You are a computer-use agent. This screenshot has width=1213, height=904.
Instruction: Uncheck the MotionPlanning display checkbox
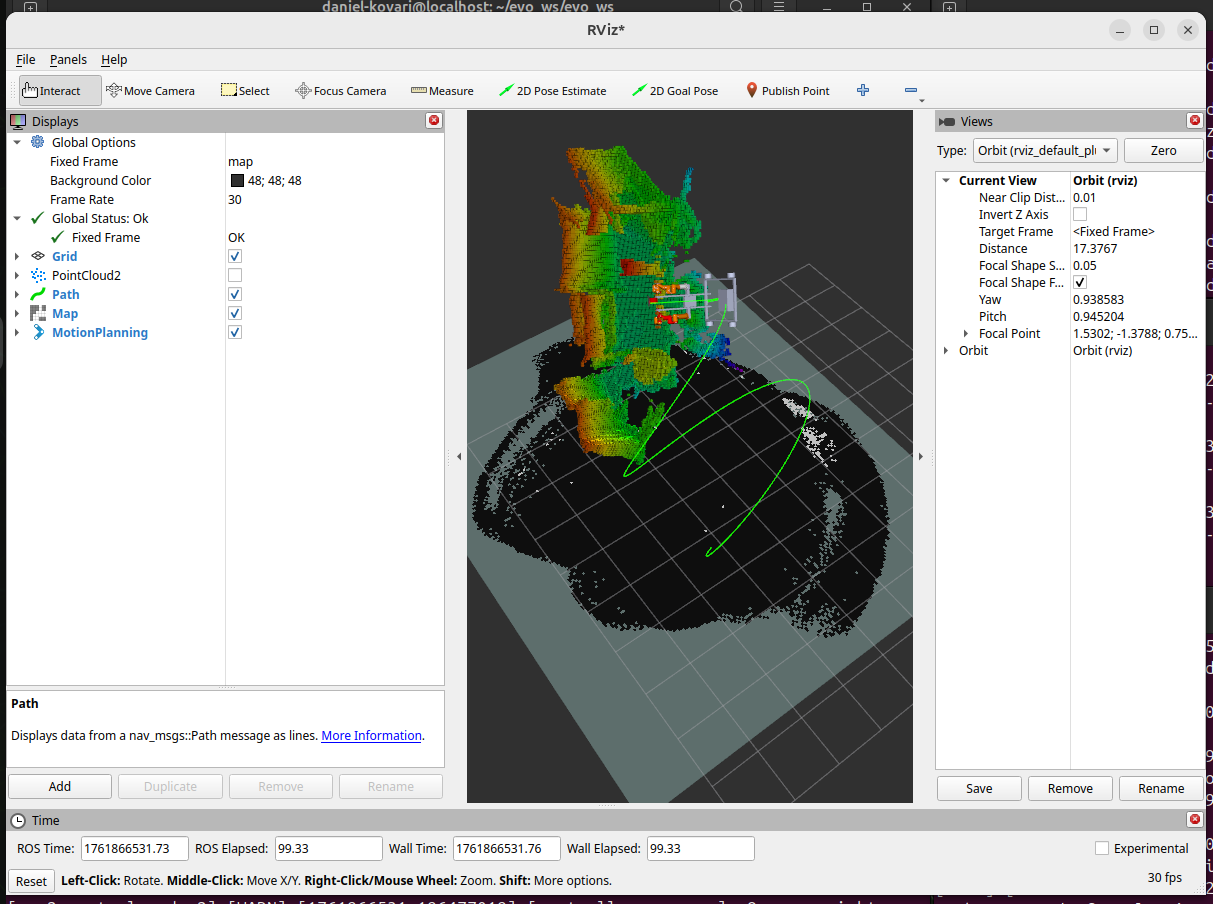click(235, 332)
